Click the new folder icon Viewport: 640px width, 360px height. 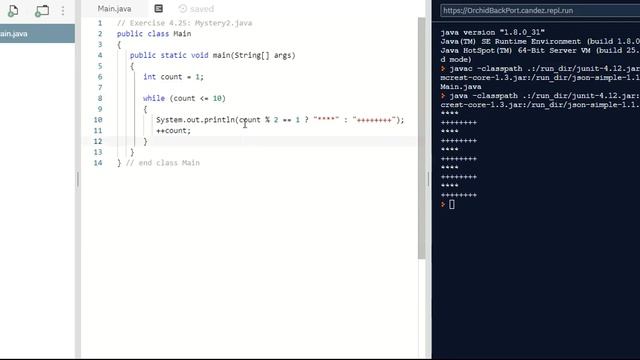[42, 11]
